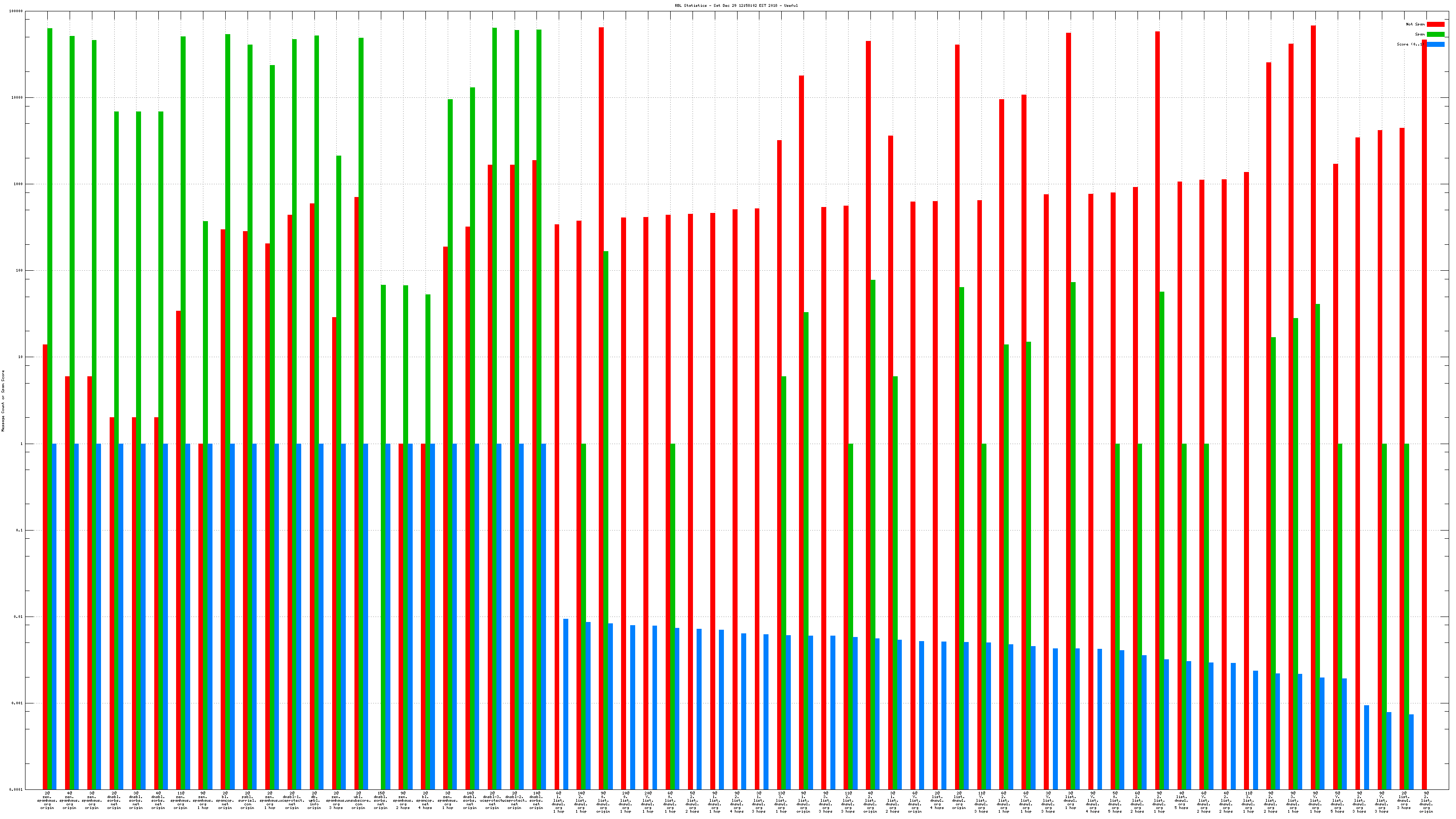Image resolution: width=1456 pixels, height=819 pixels.
Task: Click the db.wpbl.info origin axis label
Action: click(x=314, y=800)
